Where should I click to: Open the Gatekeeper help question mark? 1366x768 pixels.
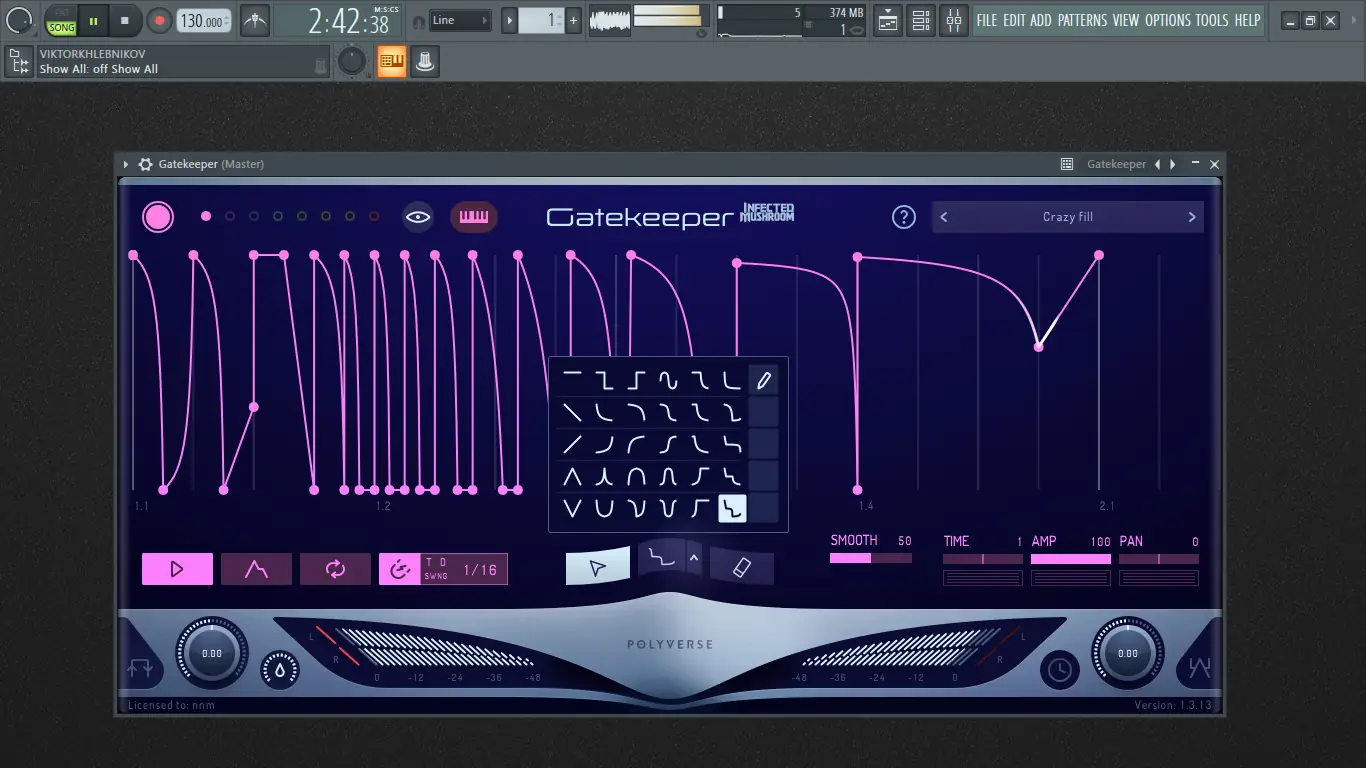903,217
